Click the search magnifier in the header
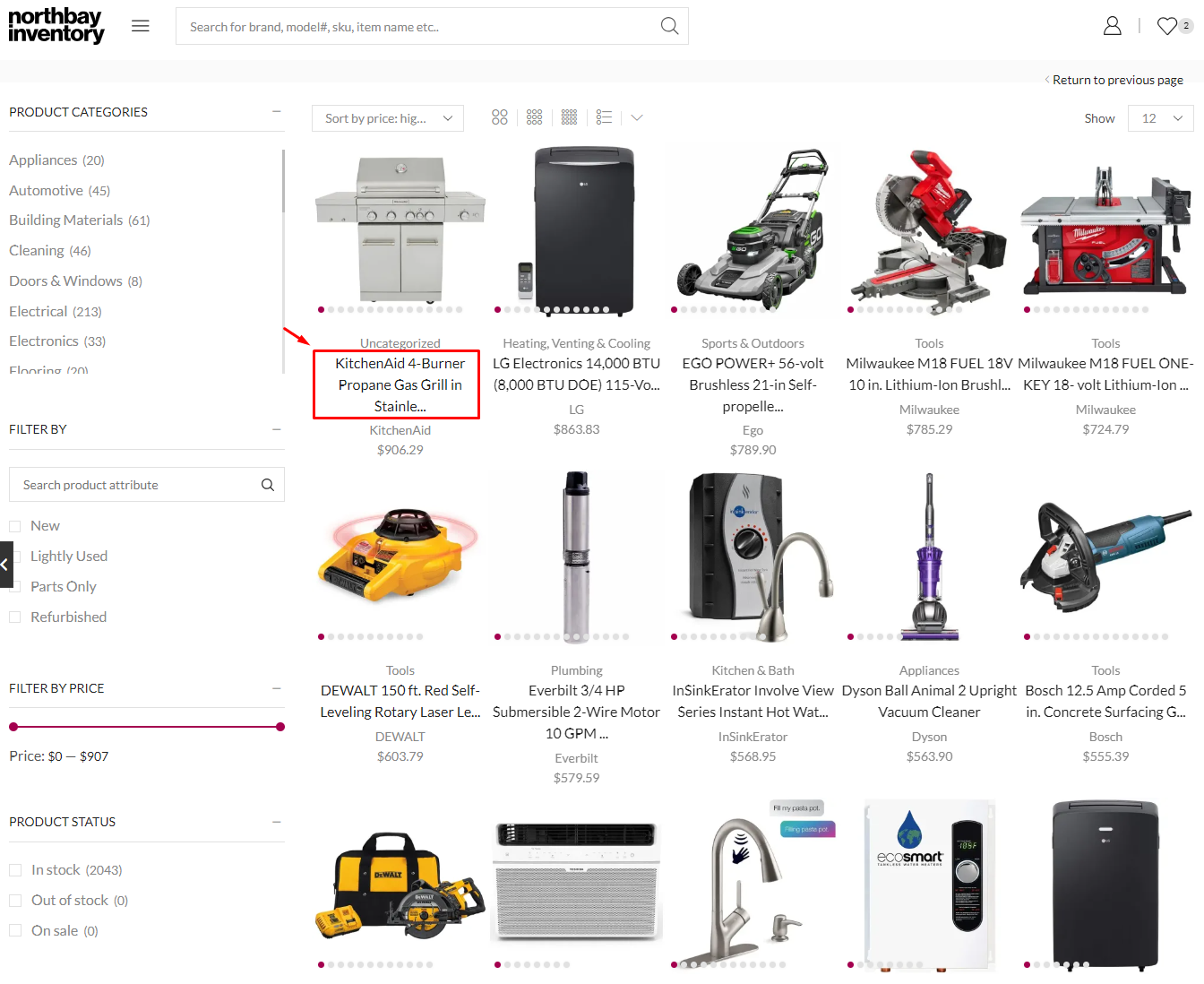Screen dimensions: 1204x984 pyautogui.click(x=669, y=26)
